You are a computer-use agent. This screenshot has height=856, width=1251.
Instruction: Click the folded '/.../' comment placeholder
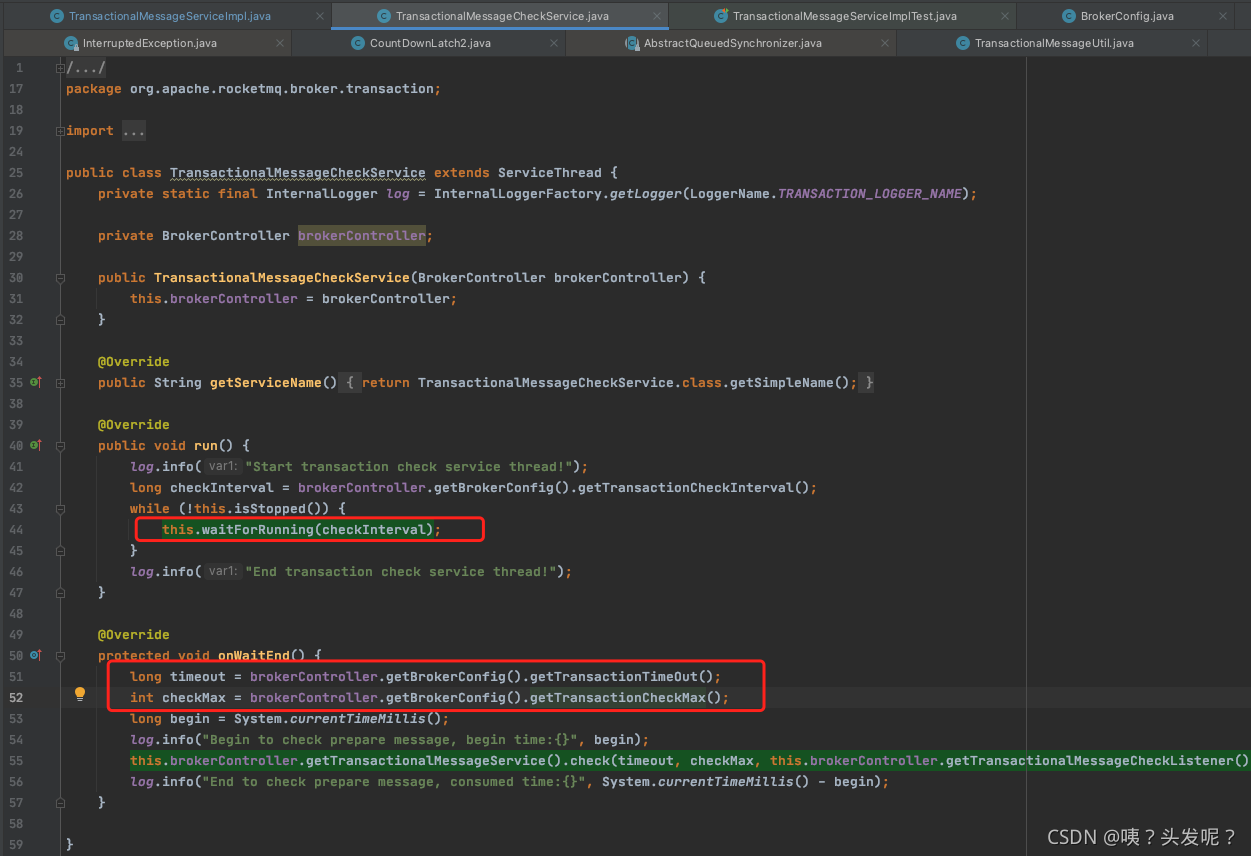tap(86, 67)
